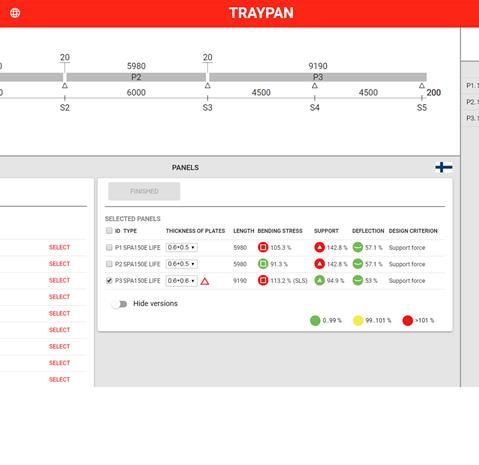Click the BENDING STRESS column header
479x465 pixels.
(x=280, y=231)
